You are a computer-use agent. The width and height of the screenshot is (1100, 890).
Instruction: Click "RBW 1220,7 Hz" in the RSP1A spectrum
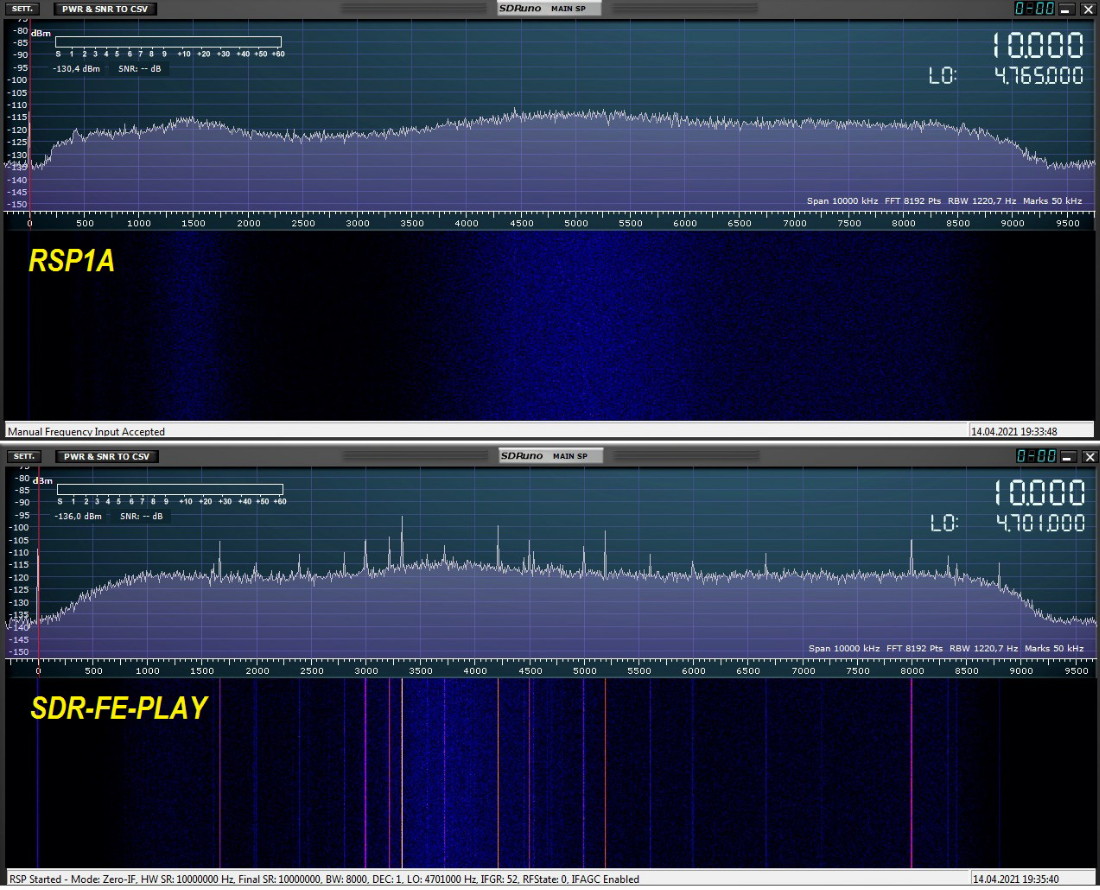982,201
